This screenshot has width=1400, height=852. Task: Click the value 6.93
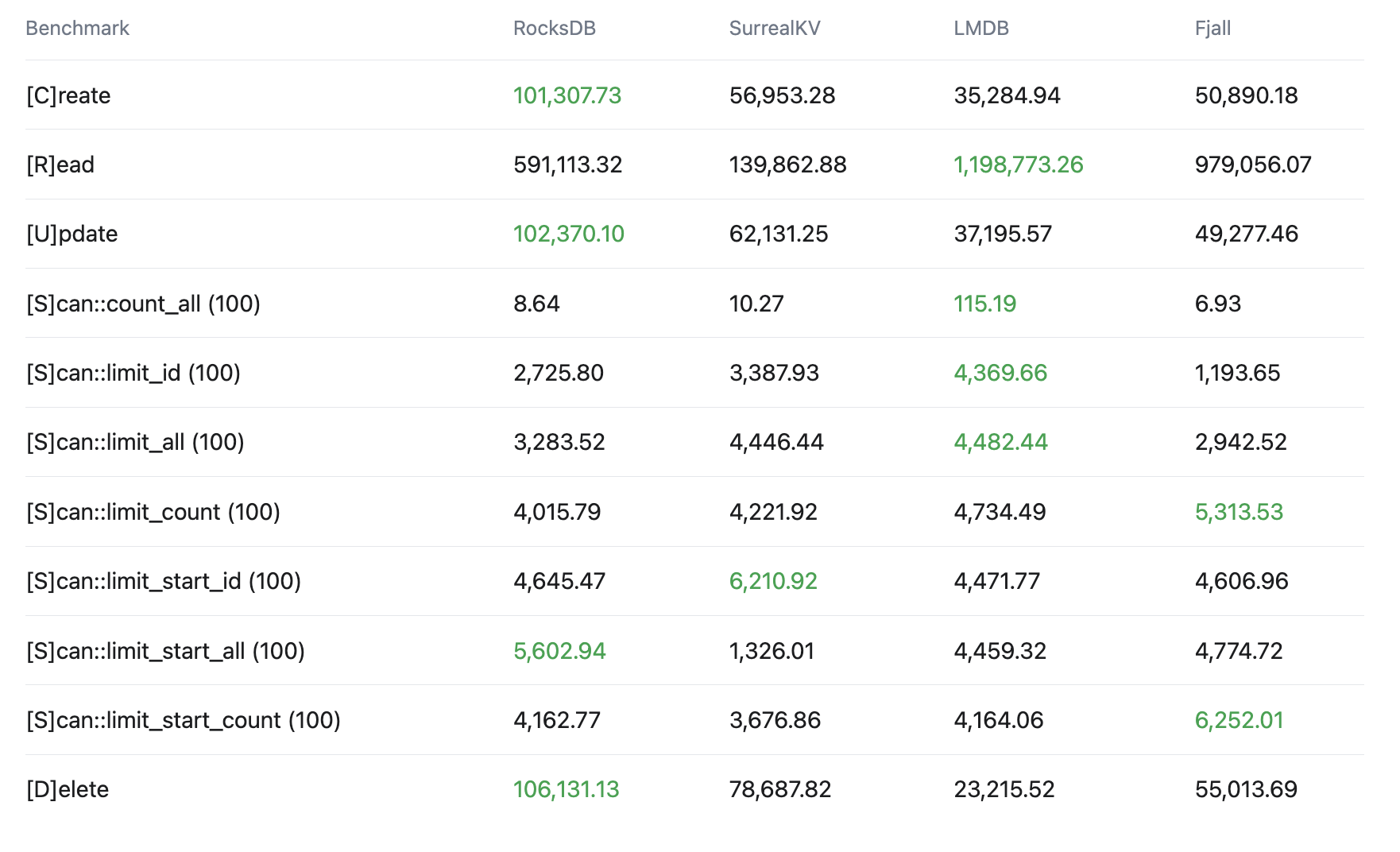tap(1218, 304)
